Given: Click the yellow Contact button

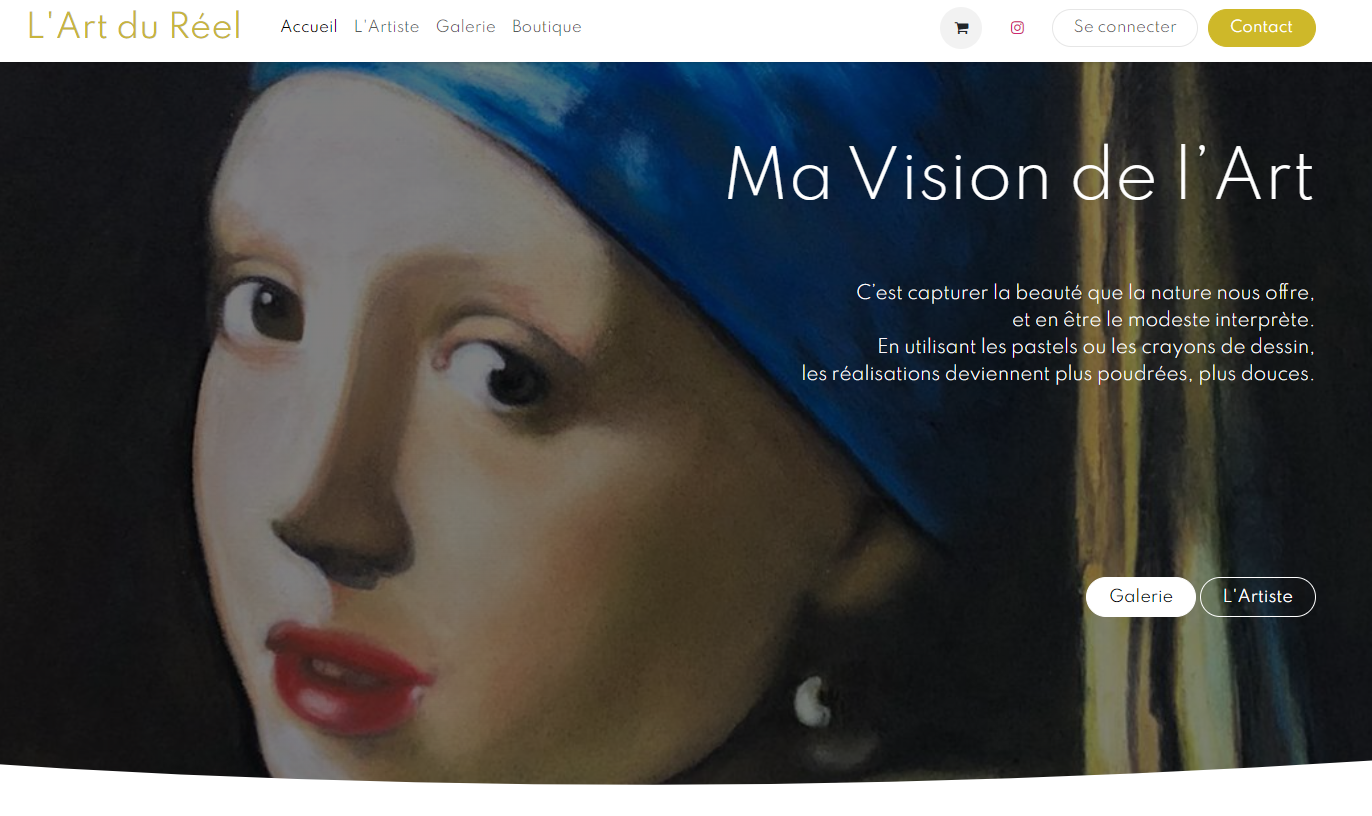Looking at the screenshot, I should point(1262,28).
